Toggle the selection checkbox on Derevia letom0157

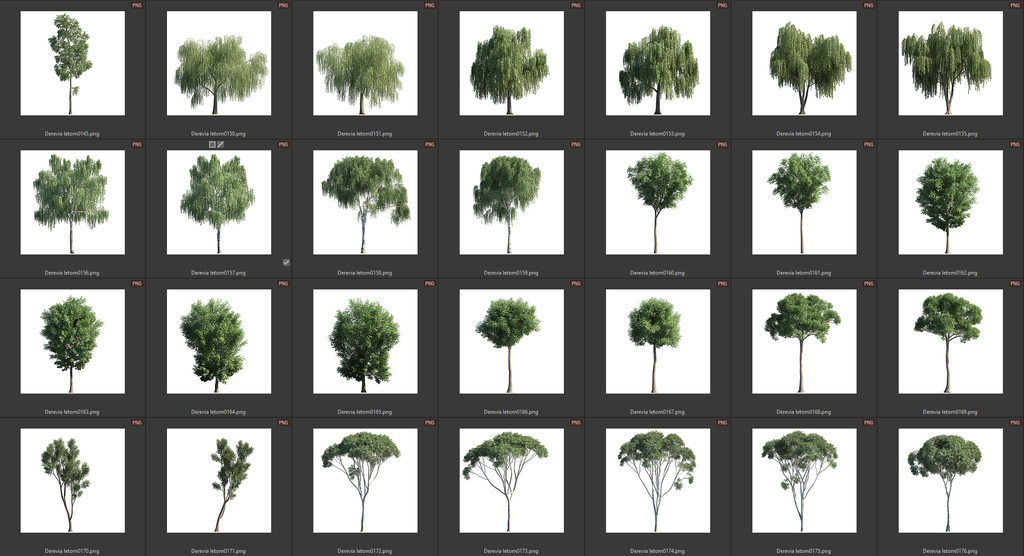(286, 262)
